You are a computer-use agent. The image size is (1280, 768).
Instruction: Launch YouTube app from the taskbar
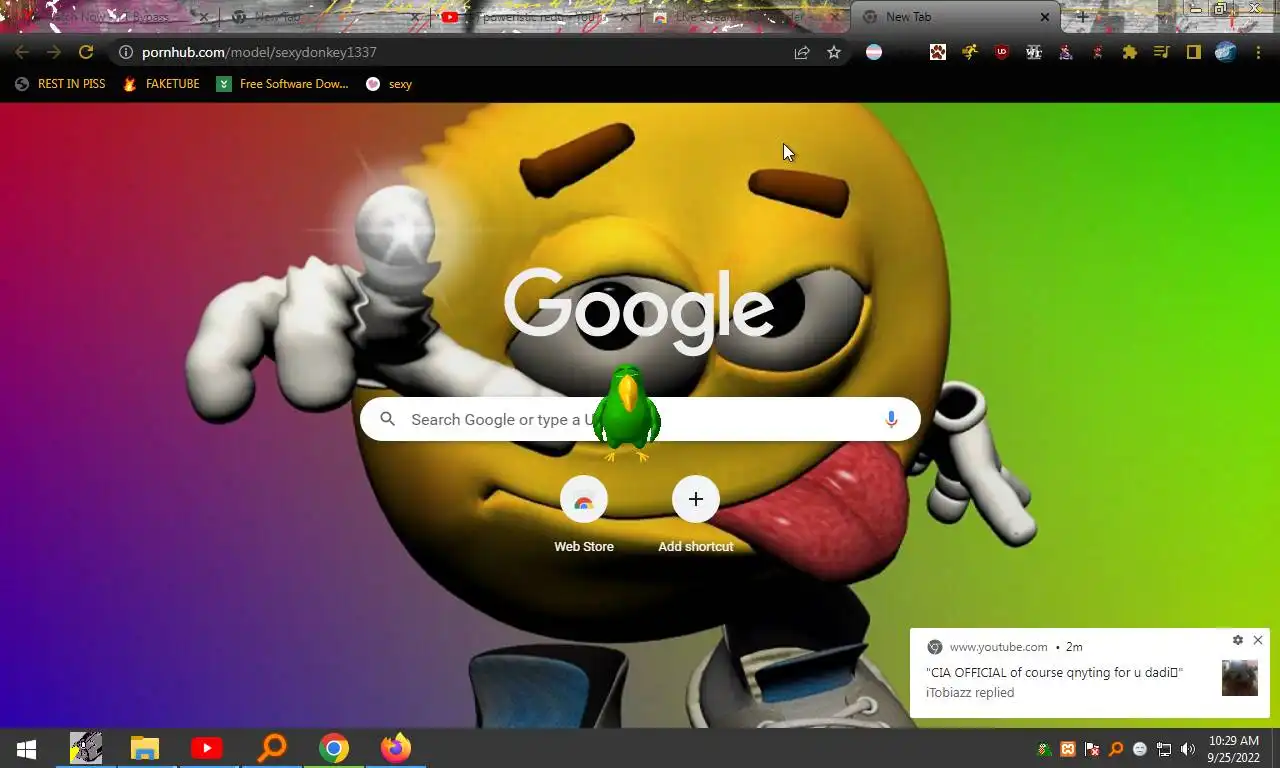(x=207, y=748)
